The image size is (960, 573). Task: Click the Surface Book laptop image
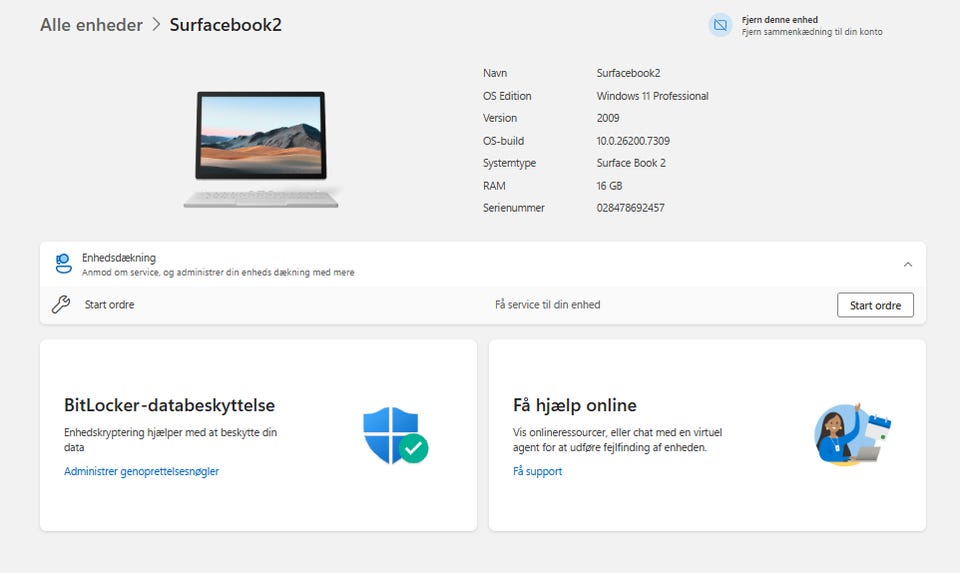tap(261, 150)
